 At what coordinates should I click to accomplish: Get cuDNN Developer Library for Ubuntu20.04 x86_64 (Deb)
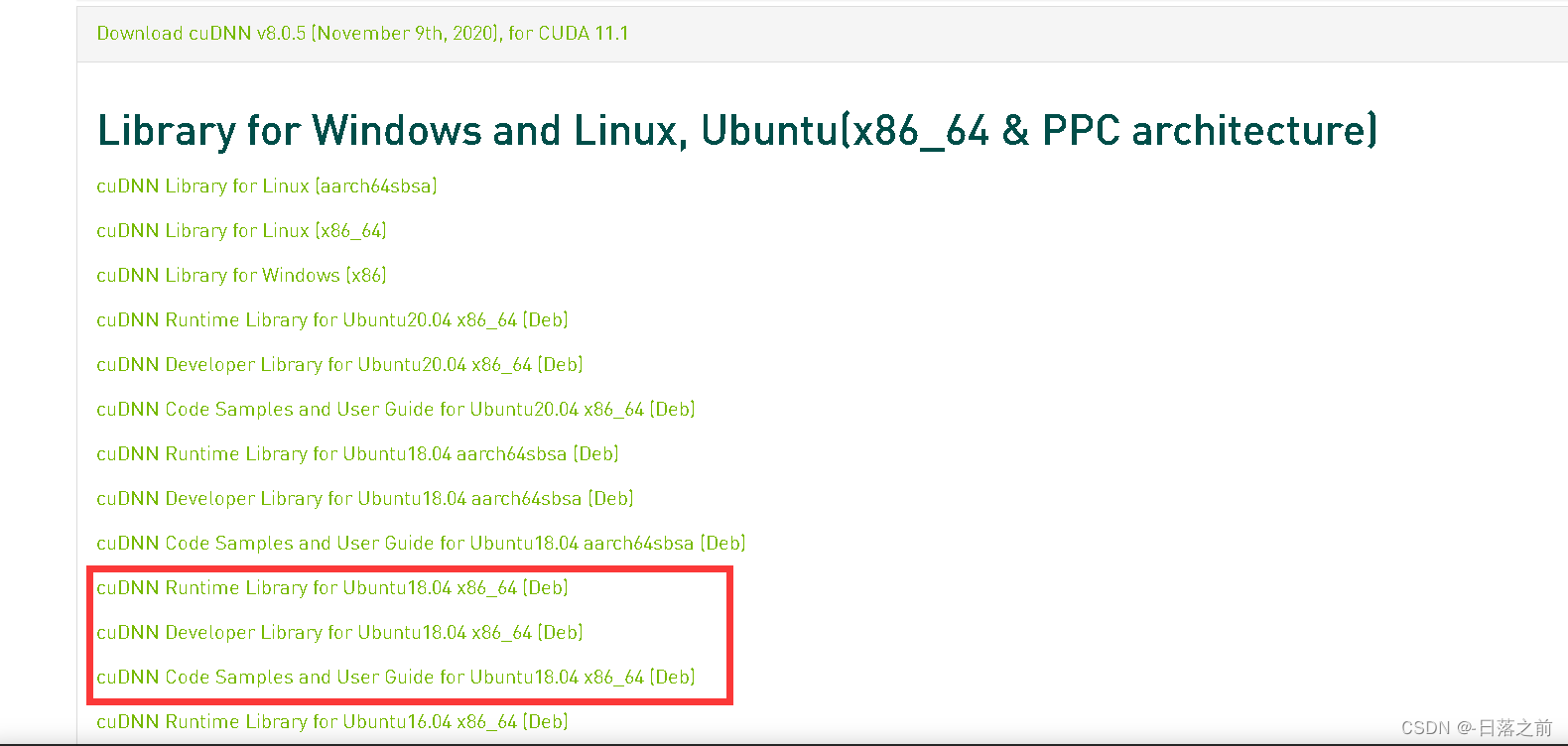coord(339,364)
